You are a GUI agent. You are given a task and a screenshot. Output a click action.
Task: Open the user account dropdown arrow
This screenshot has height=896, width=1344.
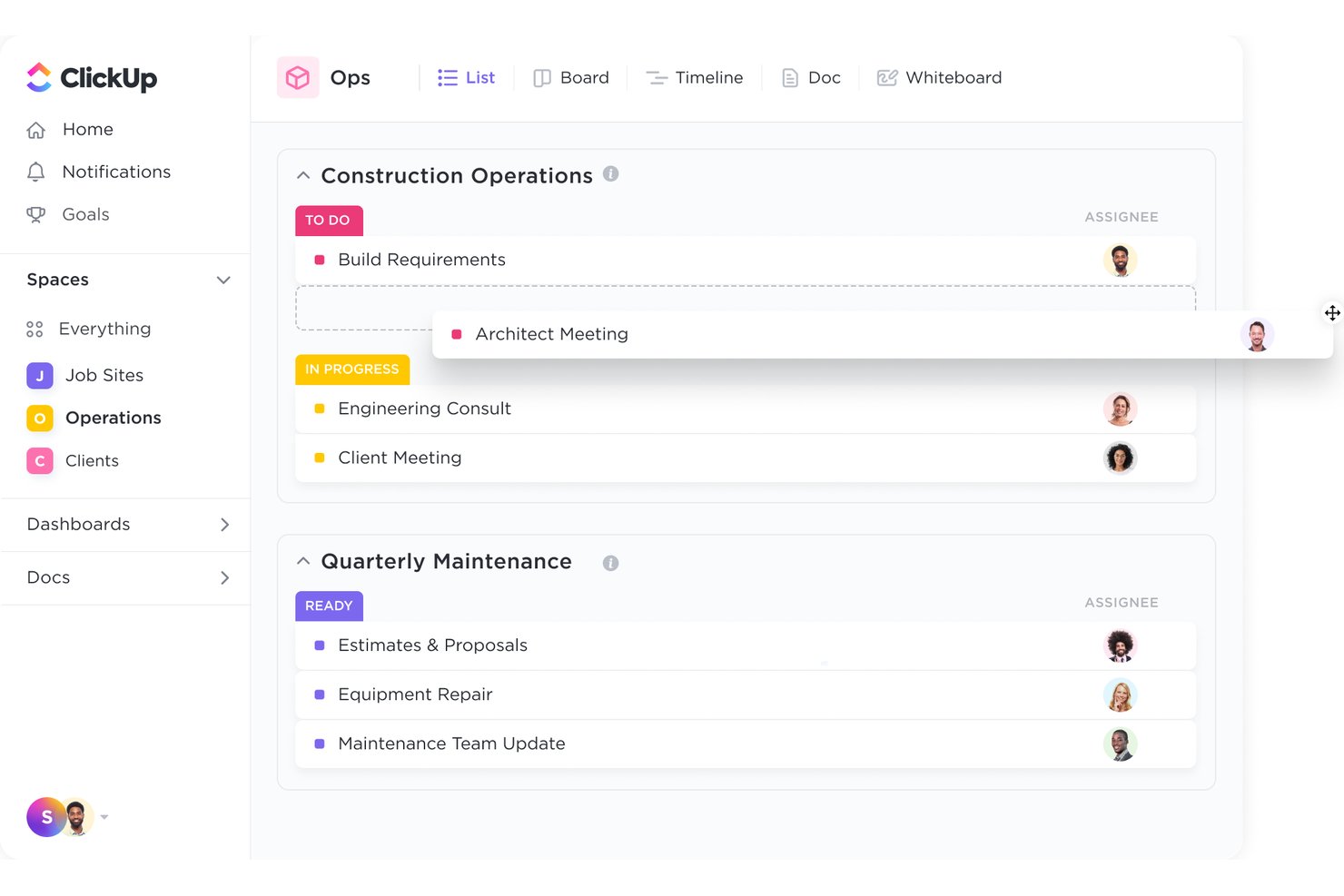[104, 817]
